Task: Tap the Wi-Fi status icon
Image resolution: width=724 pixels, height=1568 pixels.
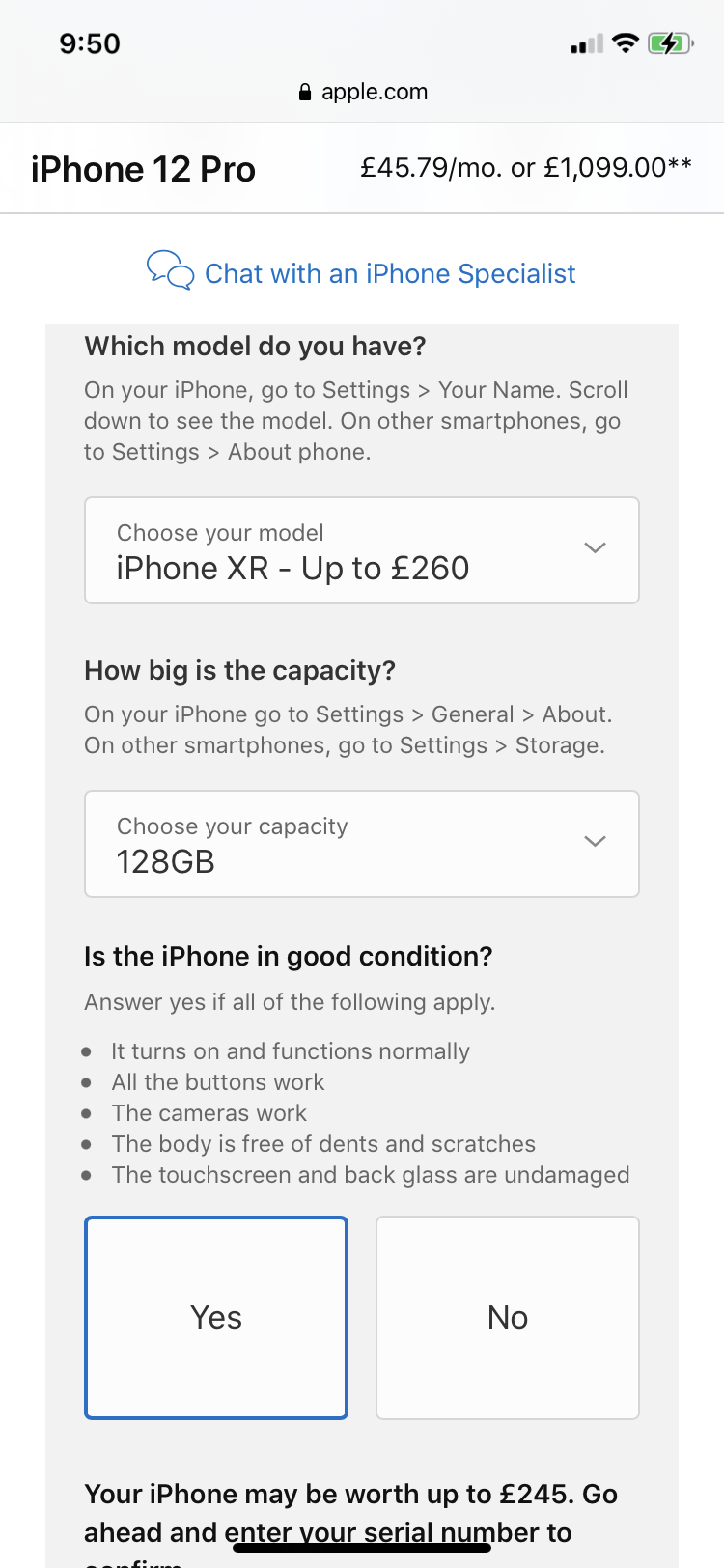Action: click(626, 42)
